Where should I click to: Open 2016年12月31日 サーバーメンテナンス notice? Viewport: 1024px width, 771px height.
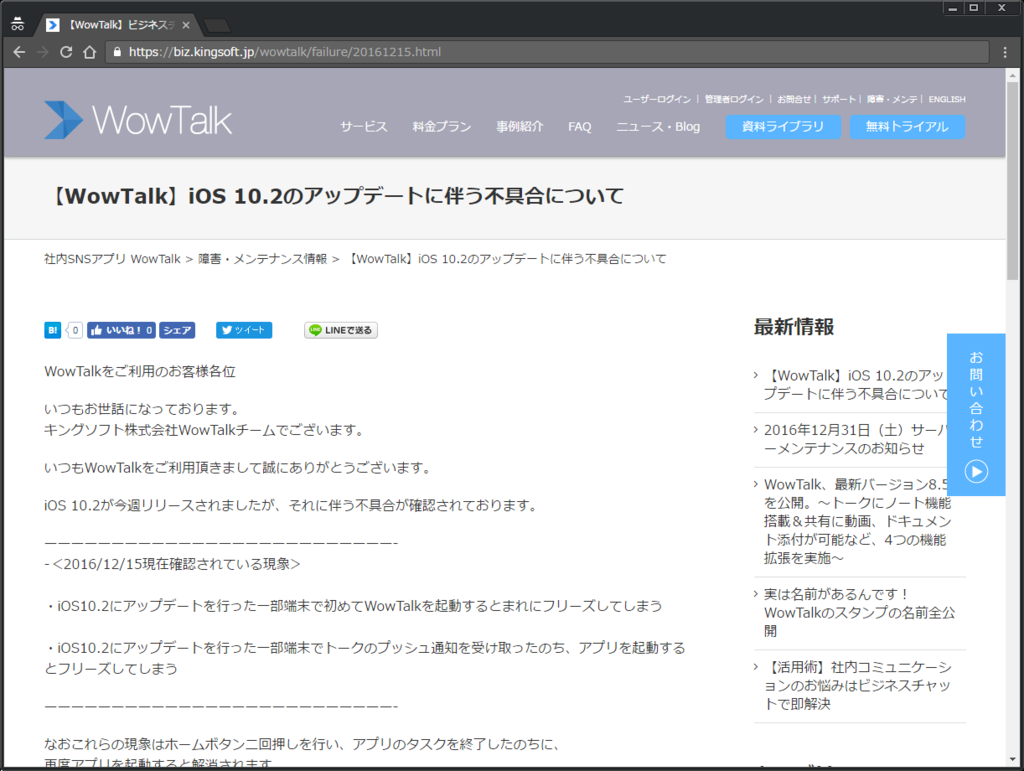pos(857,439)
